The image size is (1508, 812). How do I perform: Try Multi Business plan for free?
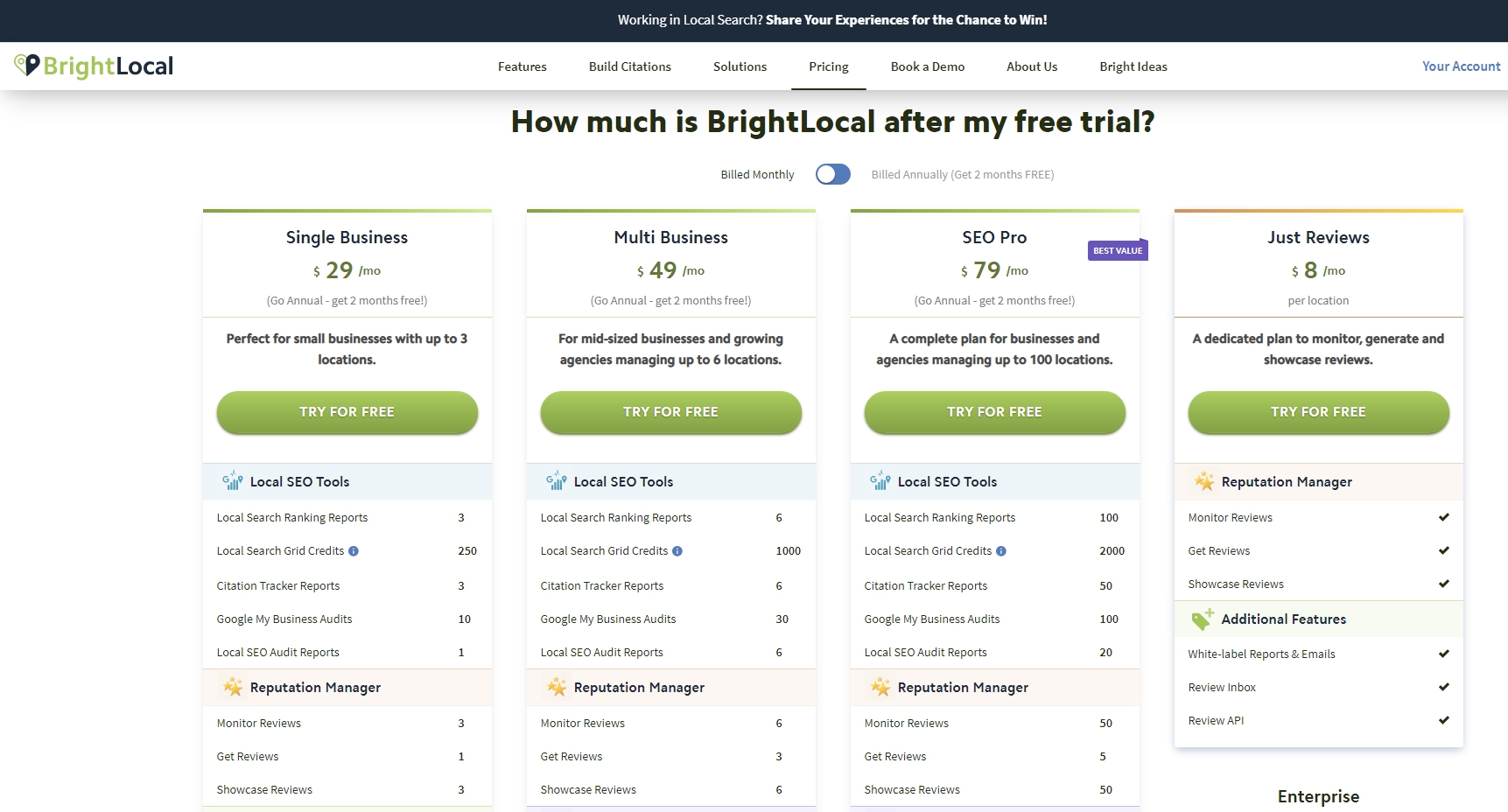coord(671,412)
